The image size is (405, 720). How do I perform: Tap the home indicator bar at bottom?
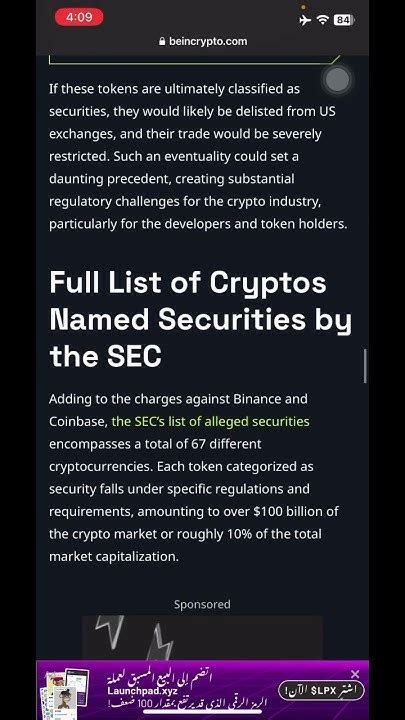[202, 712]
